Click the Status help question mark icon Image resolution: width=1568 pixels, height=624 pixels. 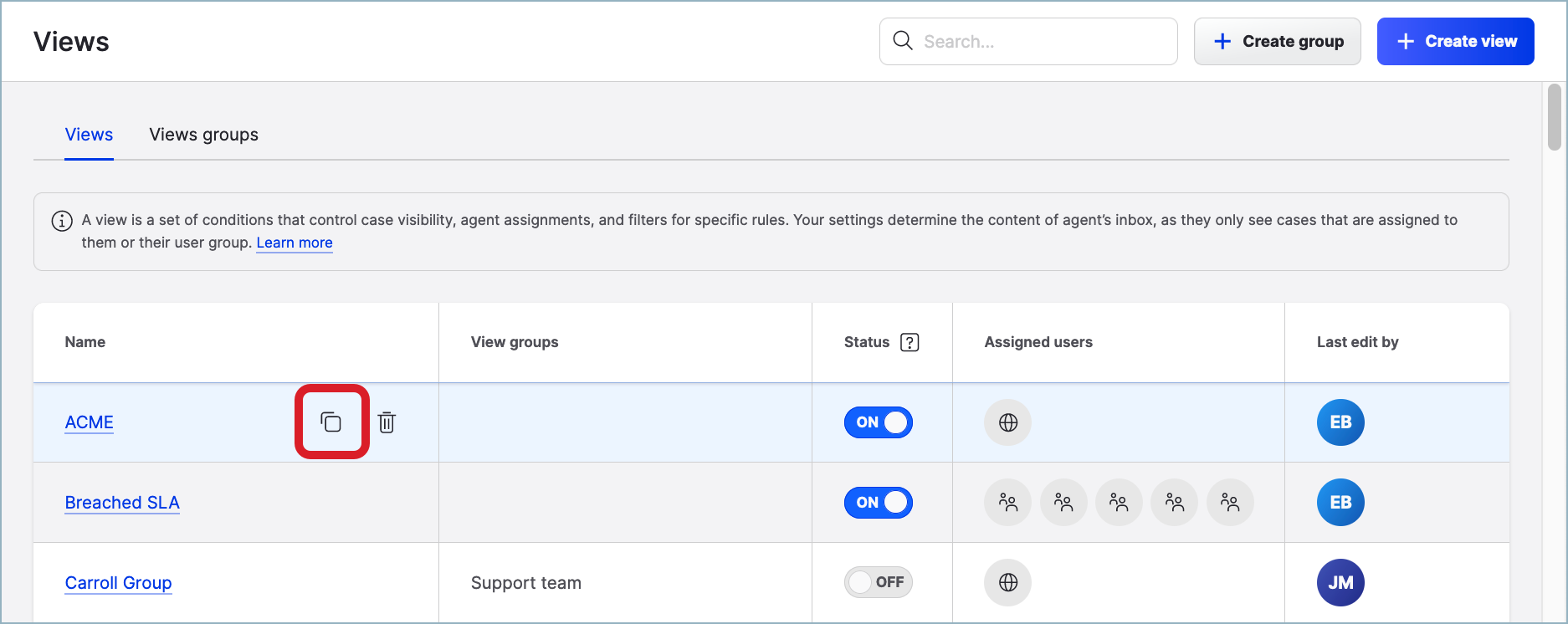pos(910,342)
